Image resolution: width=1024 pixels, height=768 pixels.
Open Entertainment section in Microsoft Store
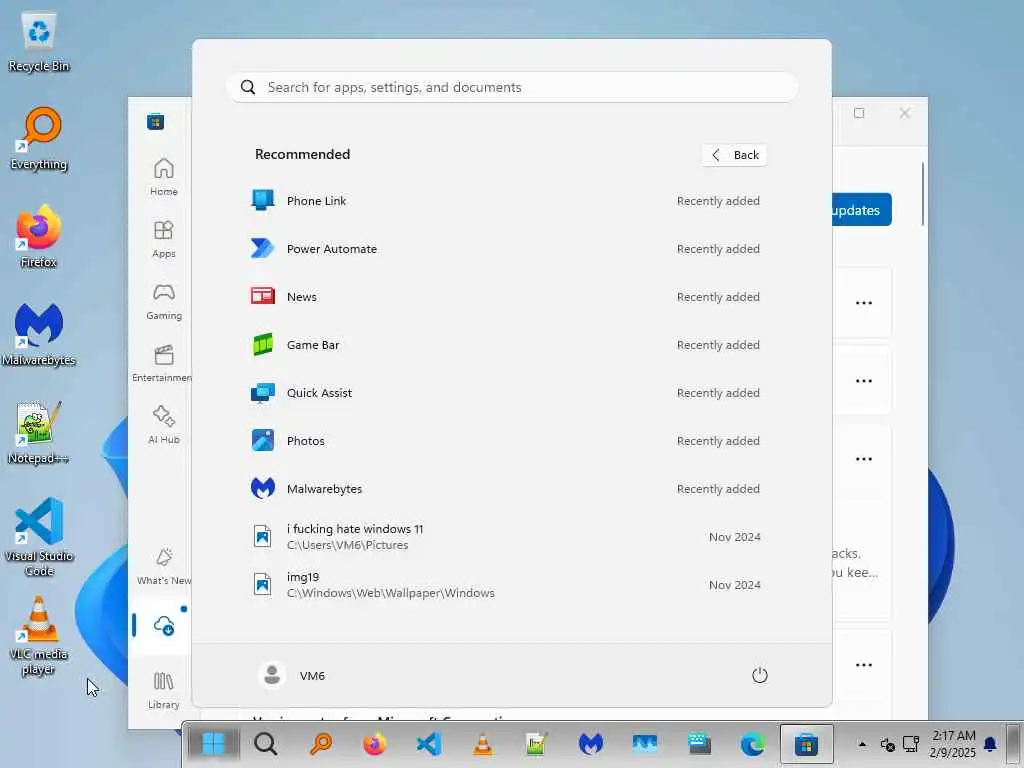coord(162,363)
